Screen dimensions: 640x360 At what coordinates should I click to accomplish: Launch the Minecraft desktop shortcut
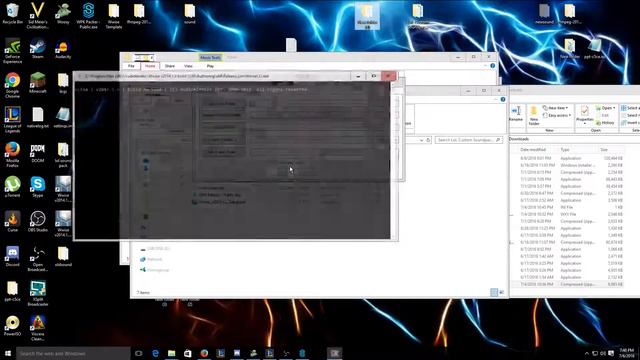[x=38, y=83]
